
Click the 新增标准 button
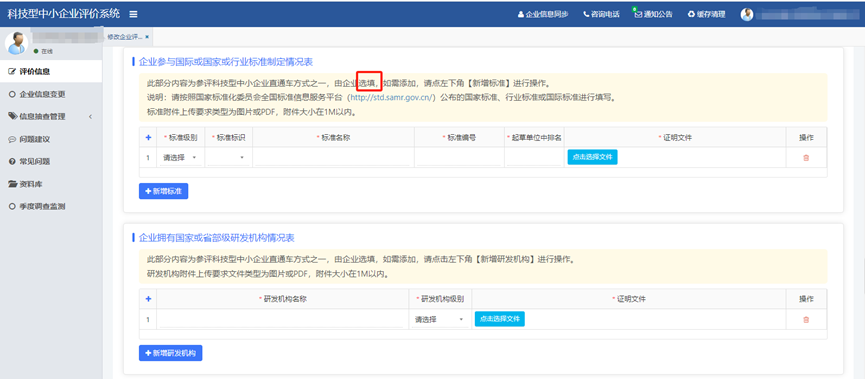point(164,191)
